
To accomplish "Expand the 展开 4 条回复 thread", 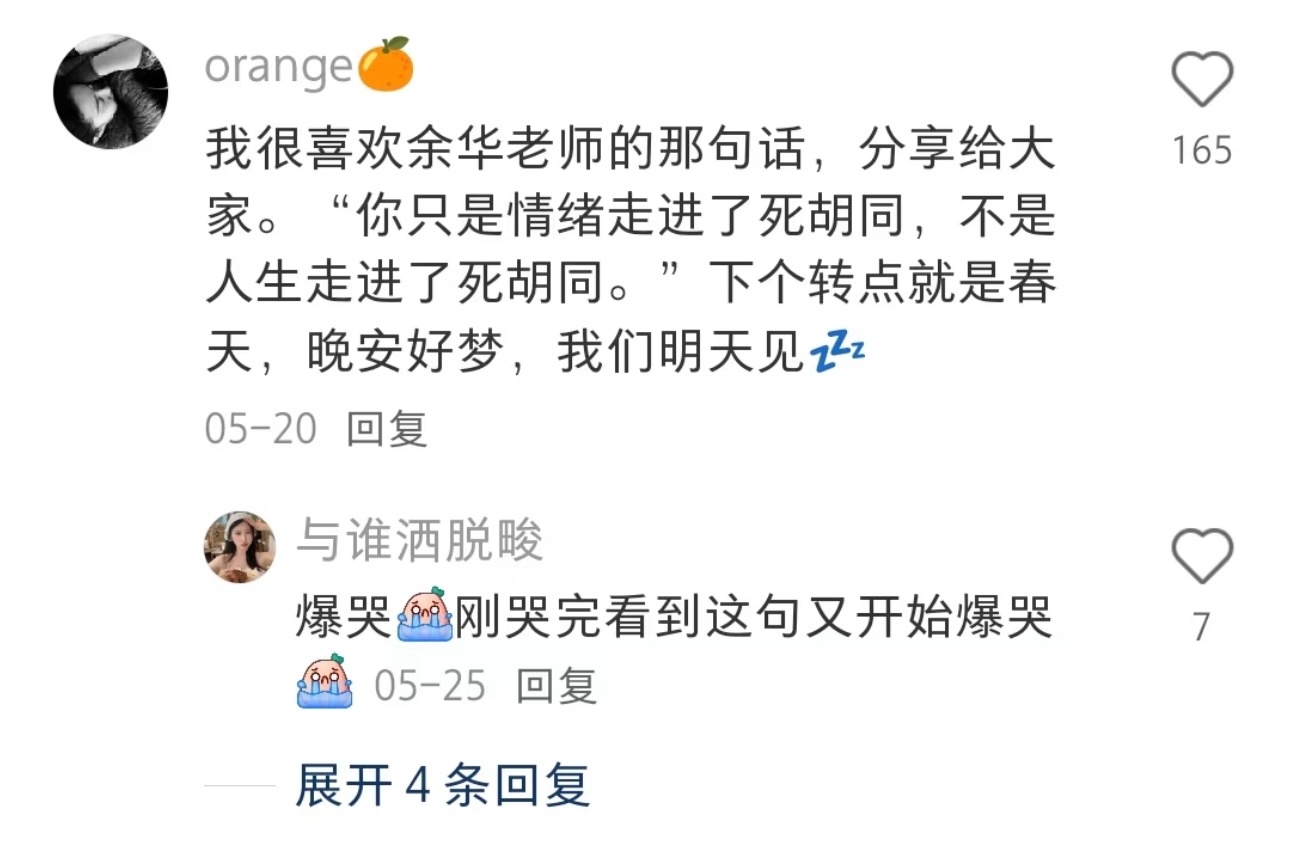I will [443, 785].
